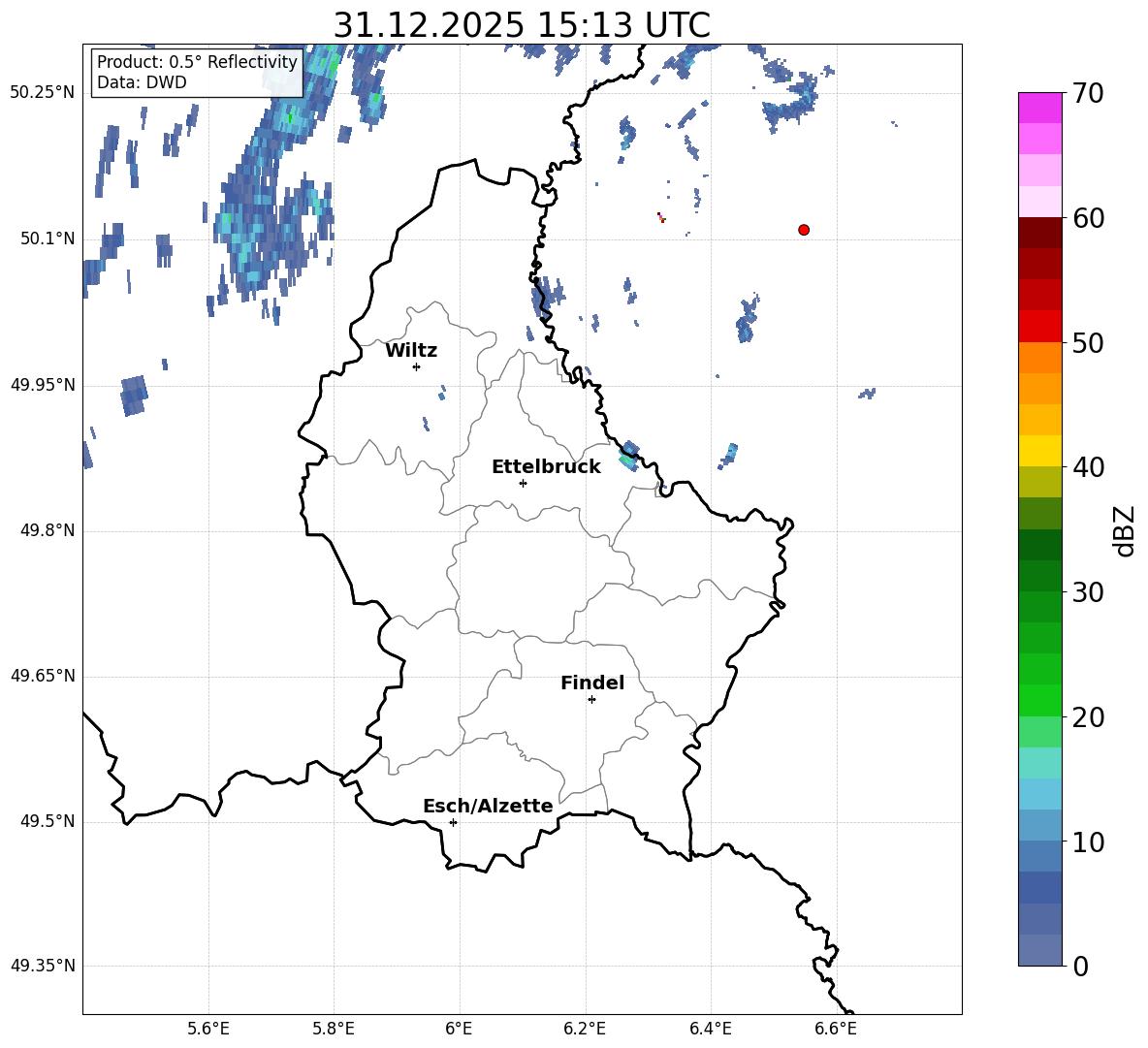Click the yellow colorbar swatch just above 40 dBZ

tap(1040, 451)
